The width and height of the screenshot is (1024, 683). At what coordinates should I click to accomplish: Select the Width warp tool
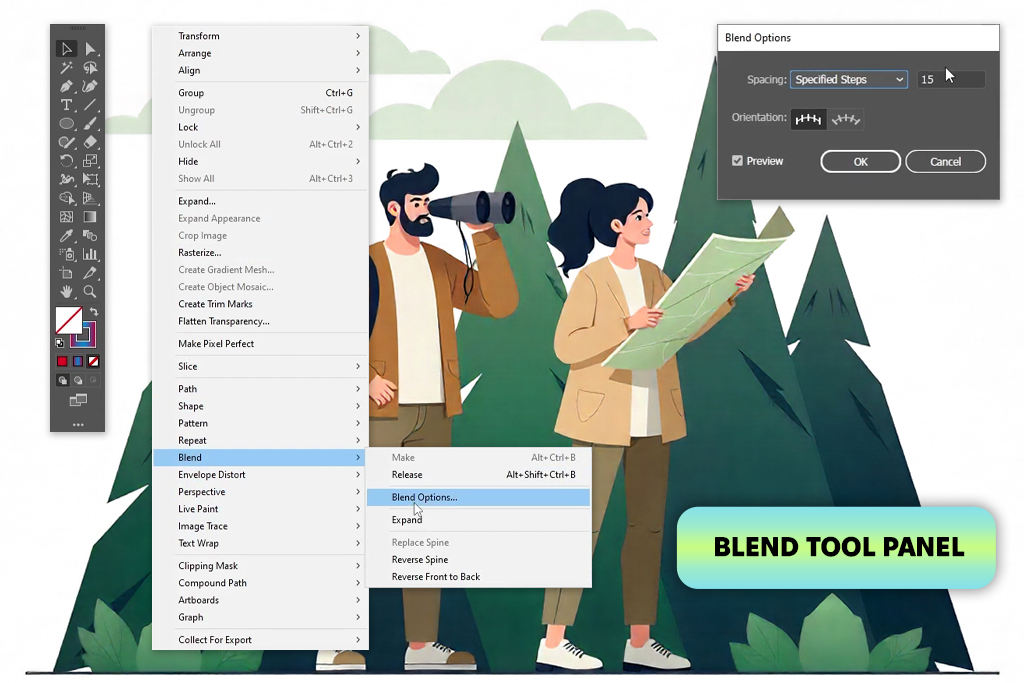[66, 179]
